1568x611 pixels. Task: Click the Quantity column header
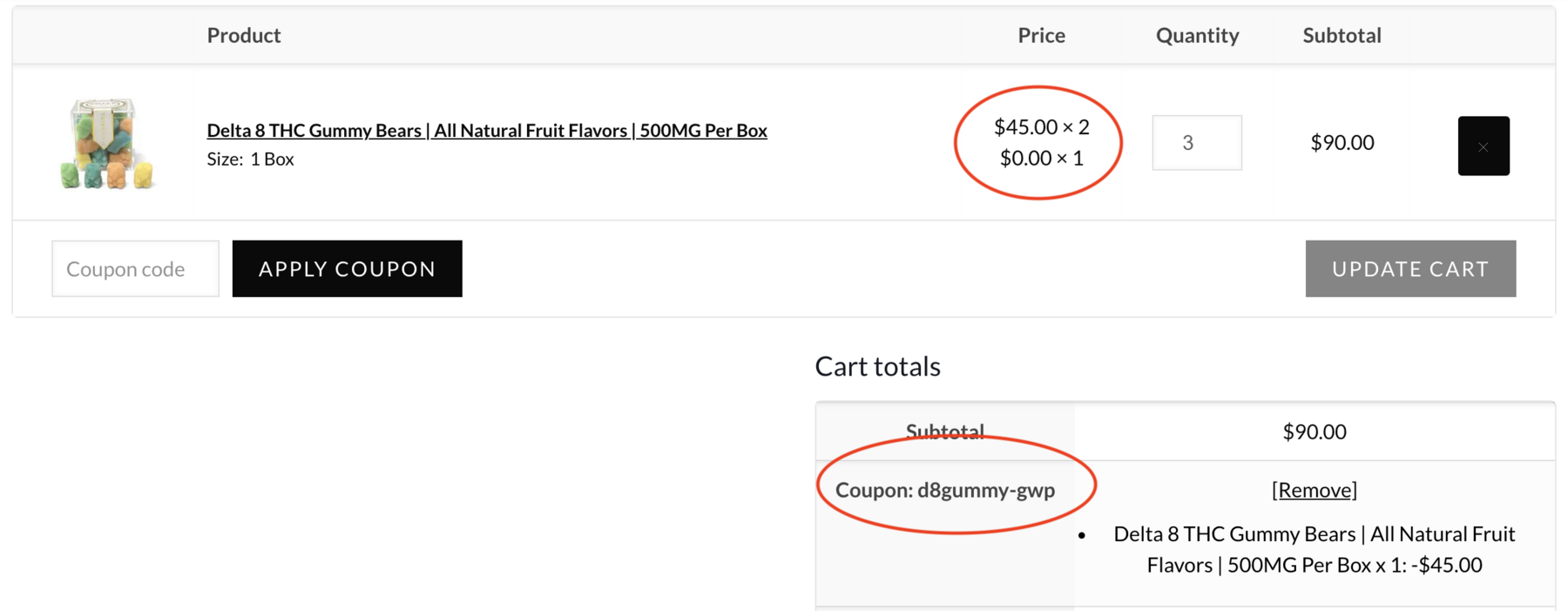click(x=1197, y=35)
